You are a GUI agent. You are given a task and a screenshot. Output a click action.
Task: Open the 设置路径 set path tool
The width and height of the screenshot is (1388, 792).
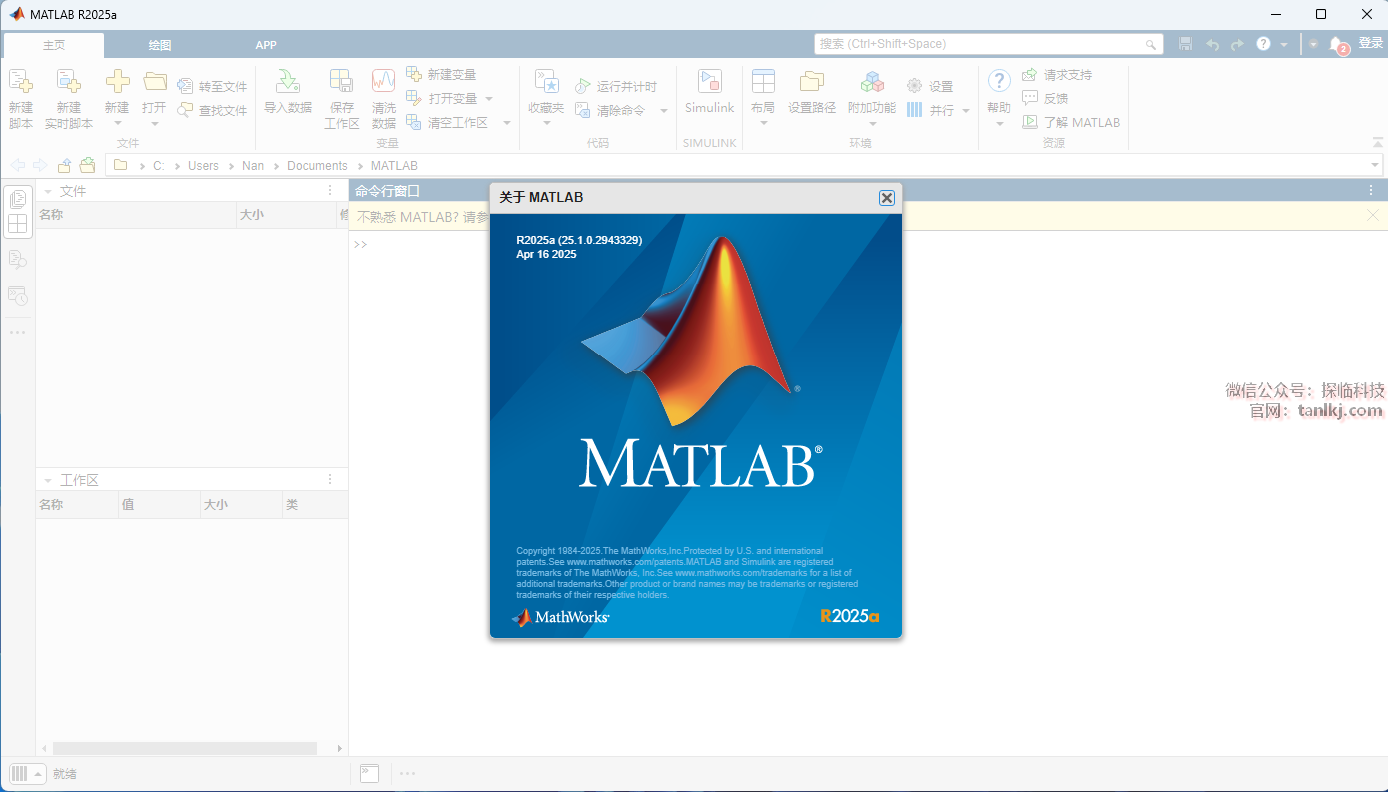811,82
